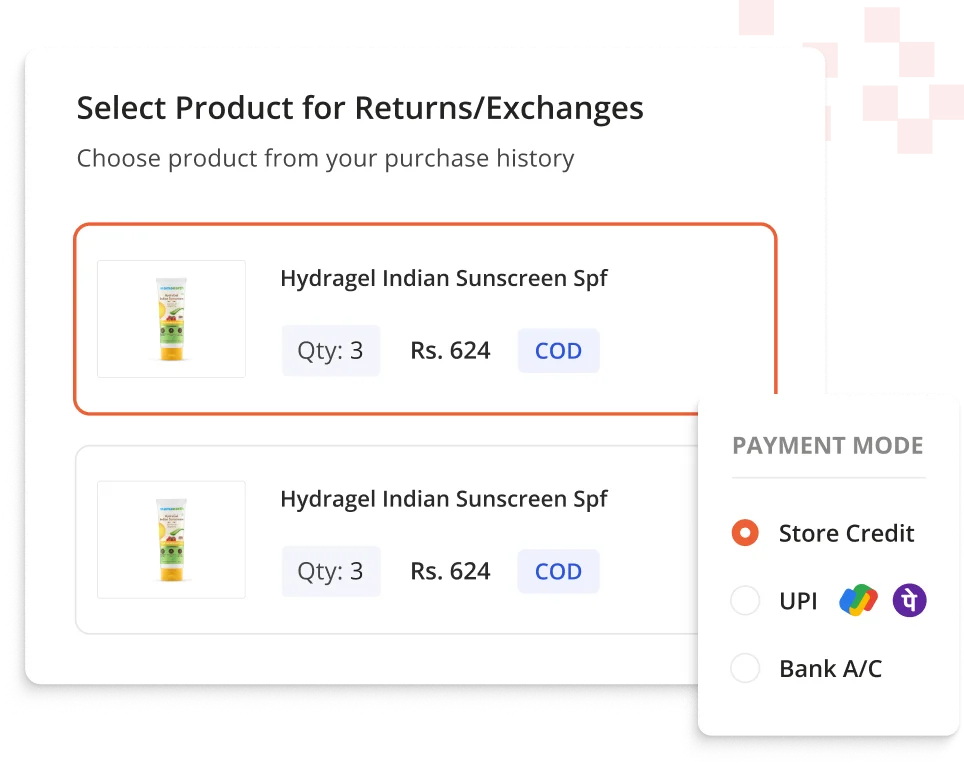Click the Store Credit label text
Screen dimensions: 964x768
[846, 533]
